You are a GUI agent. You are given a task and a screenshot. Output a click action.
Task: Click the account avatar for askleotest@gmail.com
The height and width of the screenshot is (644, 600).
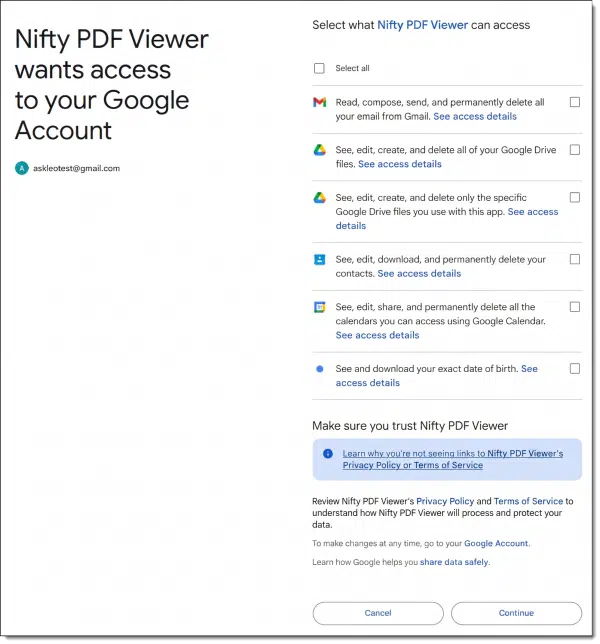tap(22, 168)
